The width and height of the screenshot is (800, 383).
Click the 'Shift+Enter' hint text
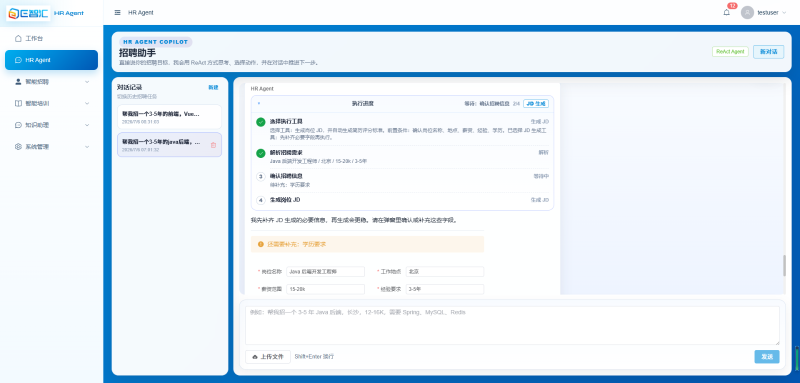[314, 357]
